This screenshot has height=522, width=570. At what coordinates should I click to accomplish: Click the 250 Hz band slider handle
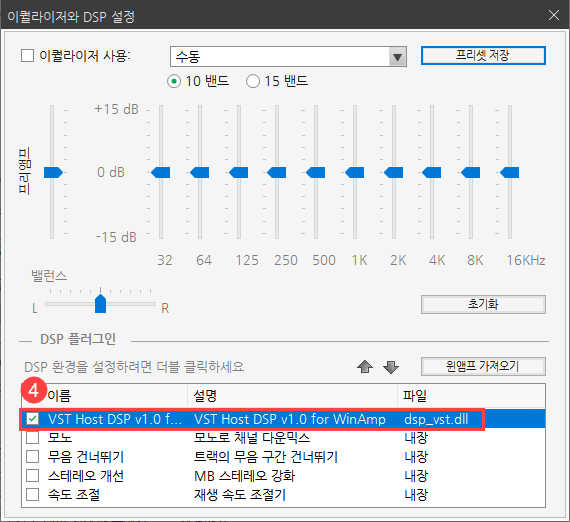click(x=277, y=172)
